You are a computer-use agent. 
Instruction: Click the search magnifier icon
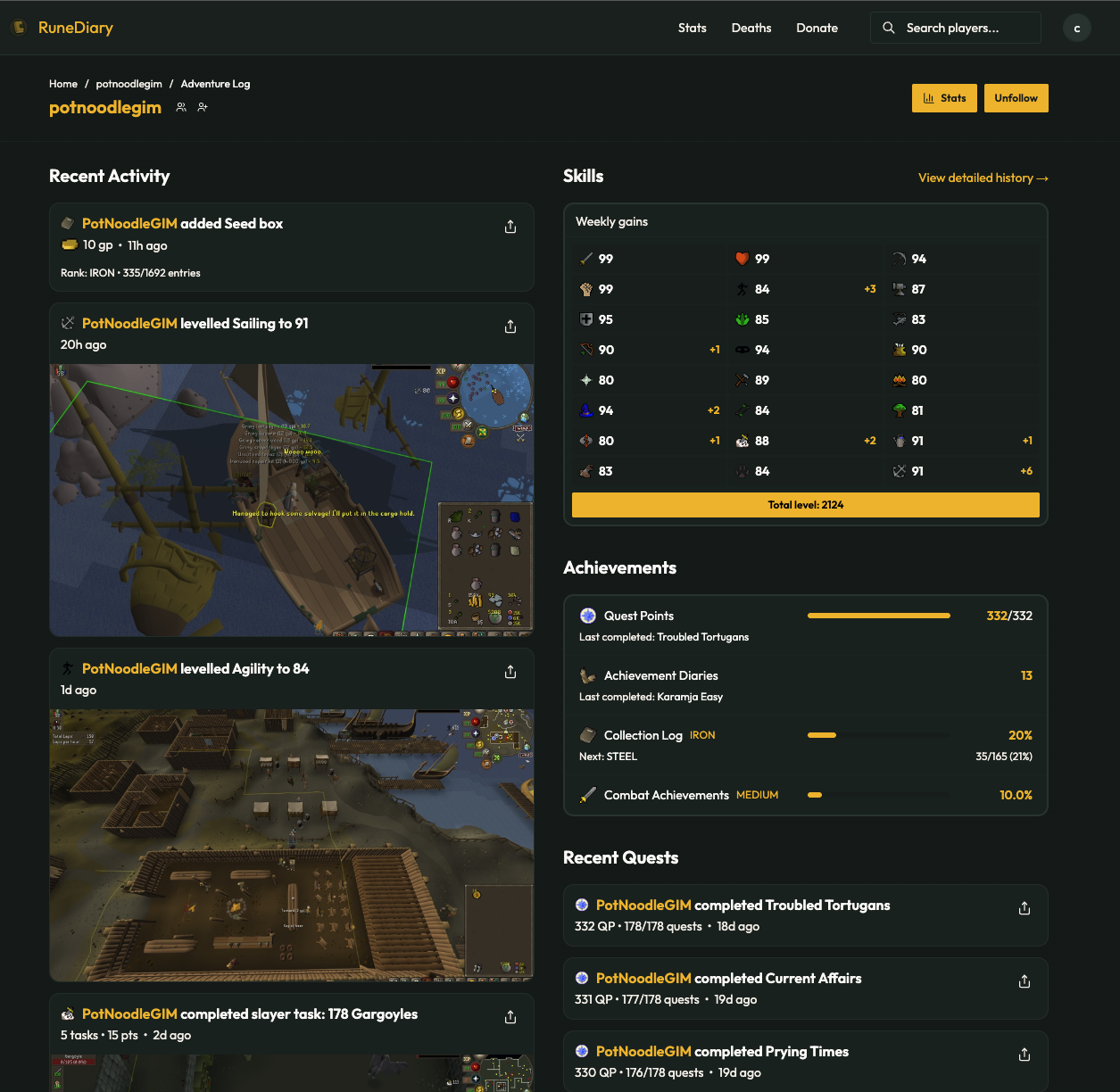pyautogui.click(x=889, y=28)
